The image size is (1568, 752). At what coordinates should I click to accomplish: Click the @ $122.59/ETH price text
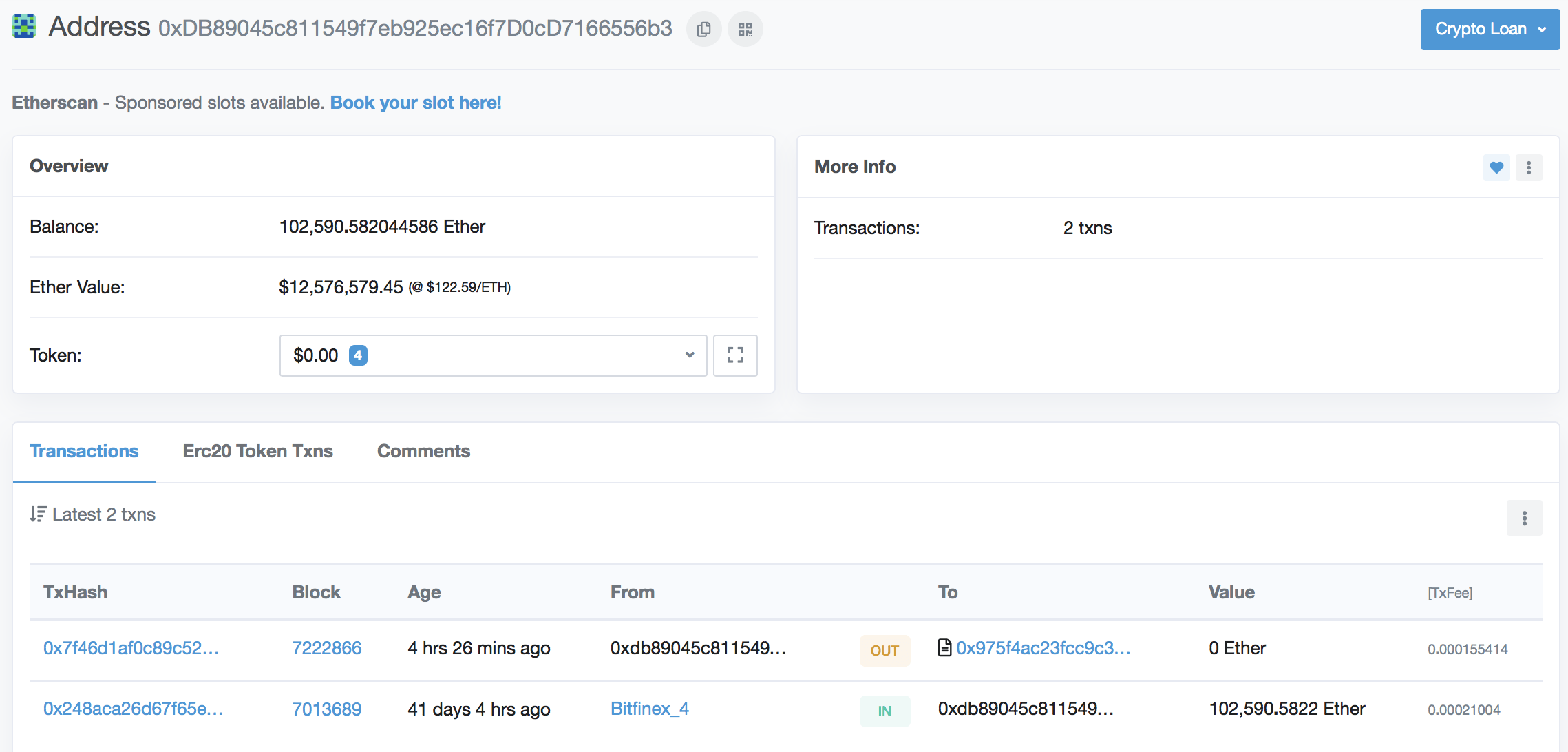tap(460, 287)
